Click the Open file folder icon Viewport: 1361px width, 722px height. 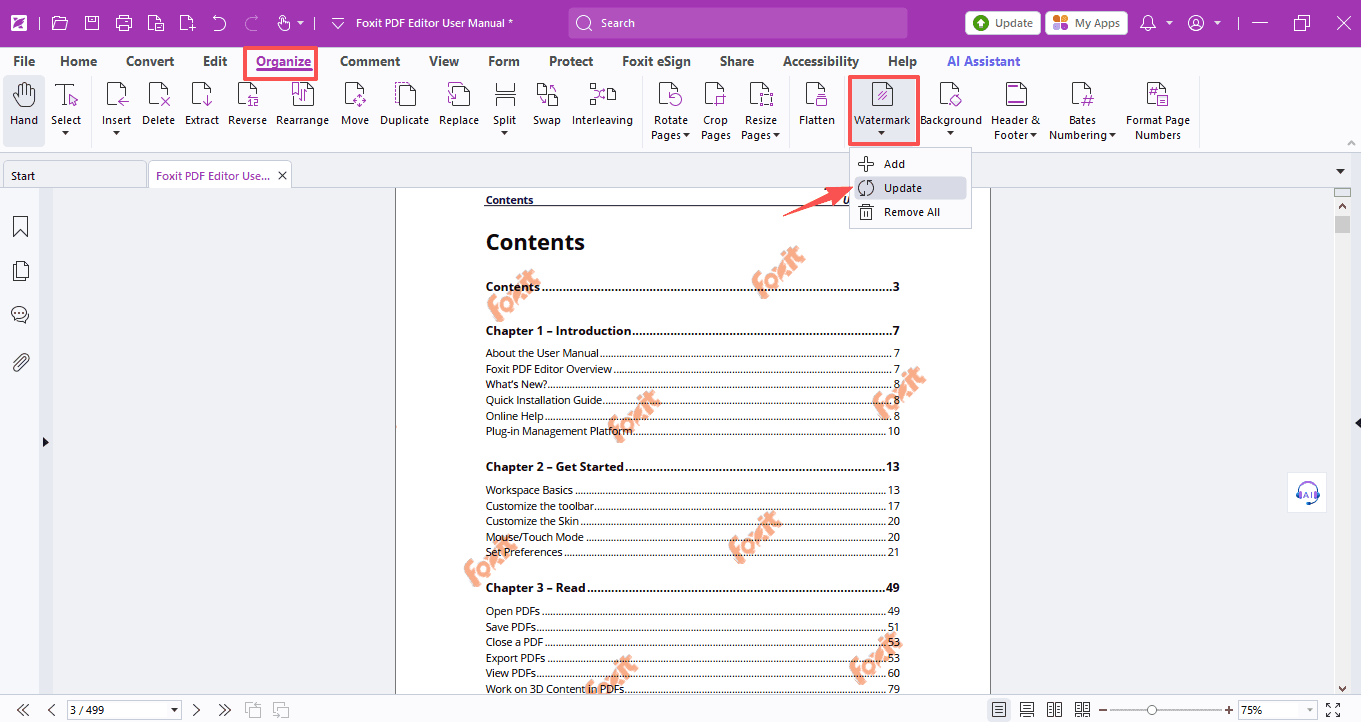[x=60, y=23]
